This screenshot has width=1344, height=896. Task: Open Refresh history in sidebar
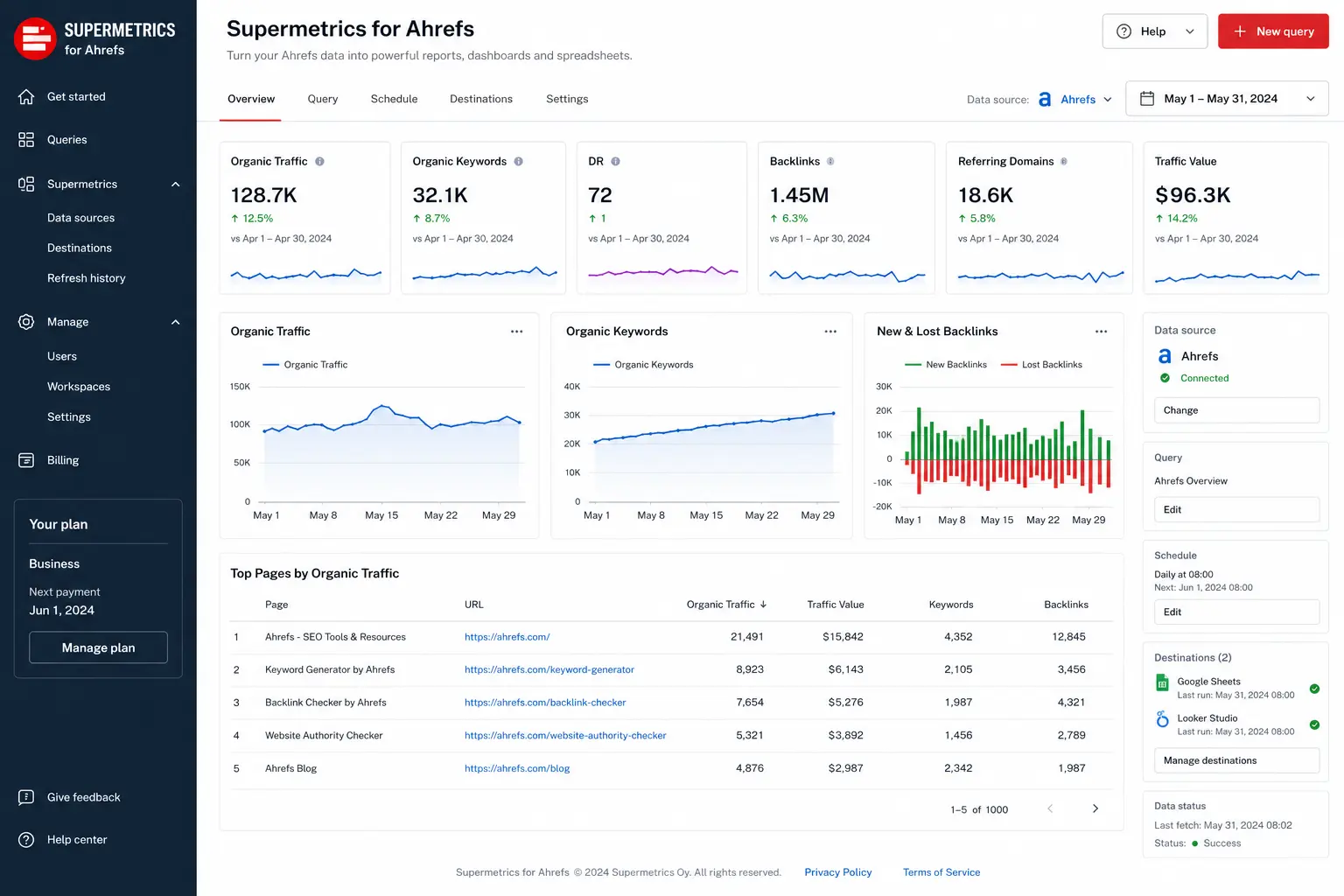[x=87, y=278]
